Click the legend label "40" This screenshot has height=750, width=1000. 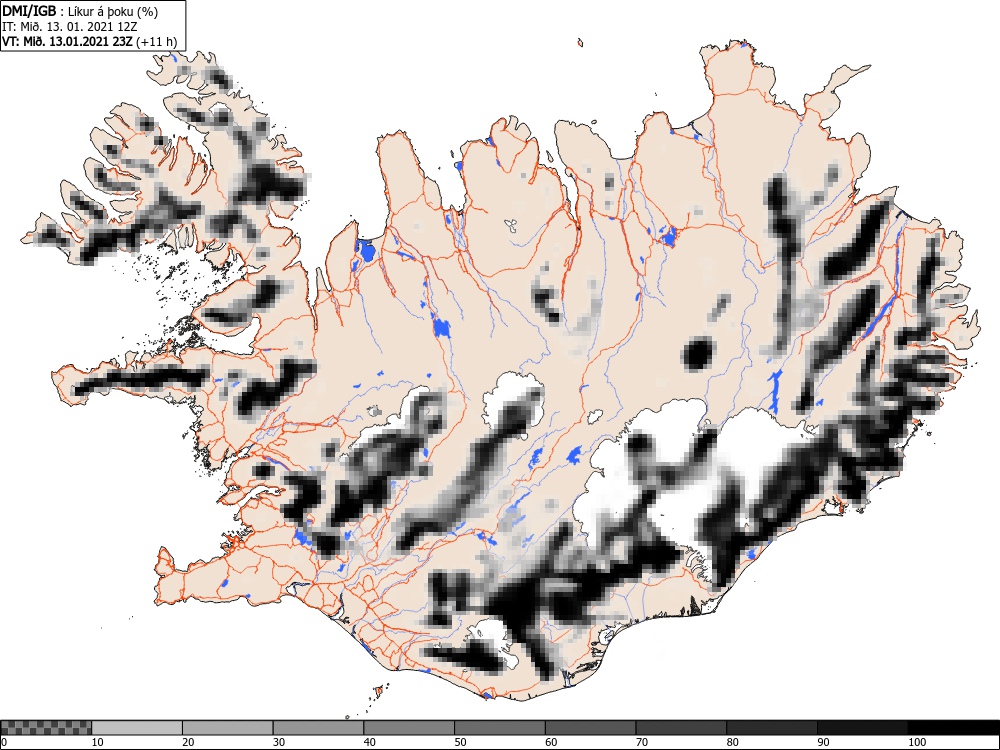[369, 742]
